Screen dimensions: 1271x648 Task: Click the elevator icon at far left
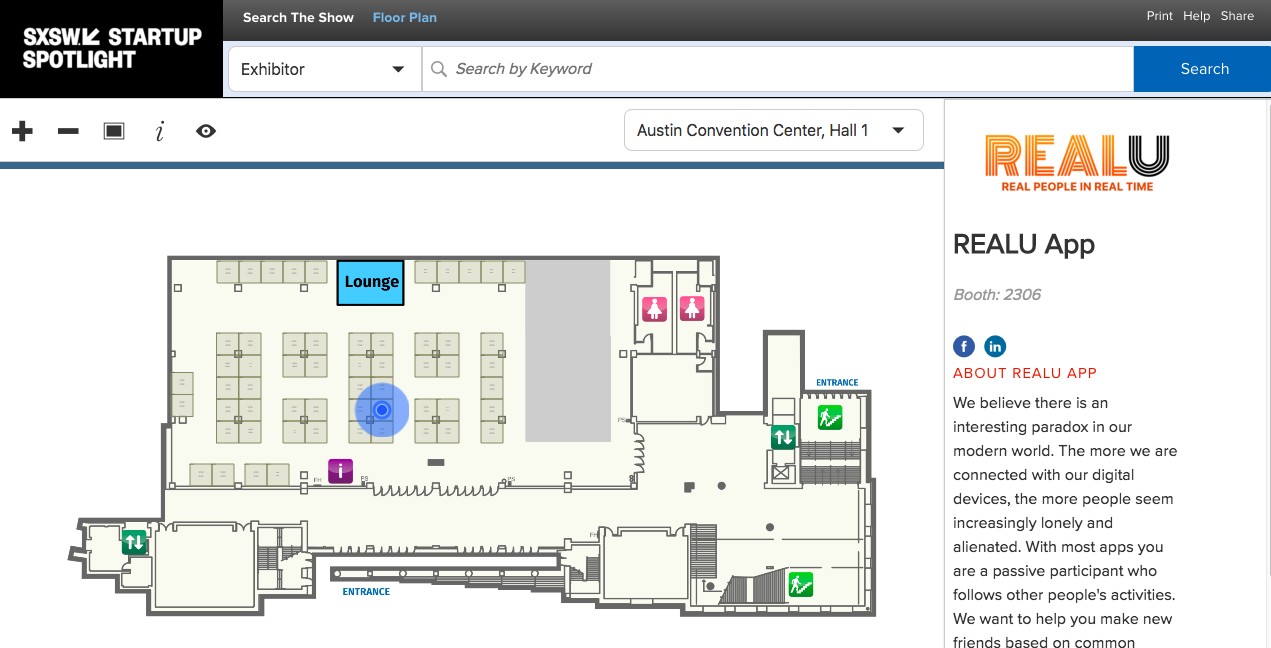coord(134,542)
